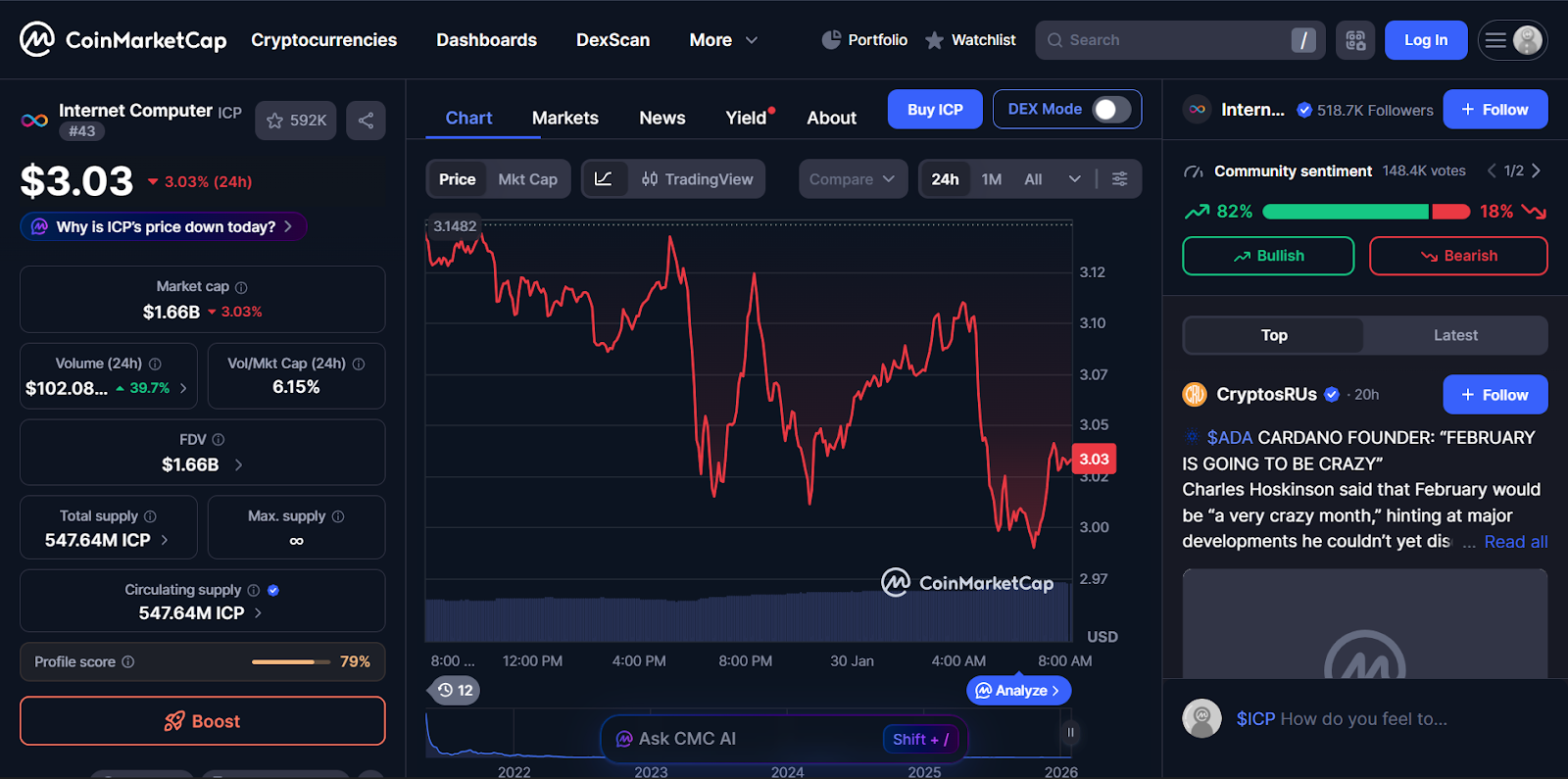Click the Buy ICP button
Screen dimensions: 1568x779
[934, 109]
